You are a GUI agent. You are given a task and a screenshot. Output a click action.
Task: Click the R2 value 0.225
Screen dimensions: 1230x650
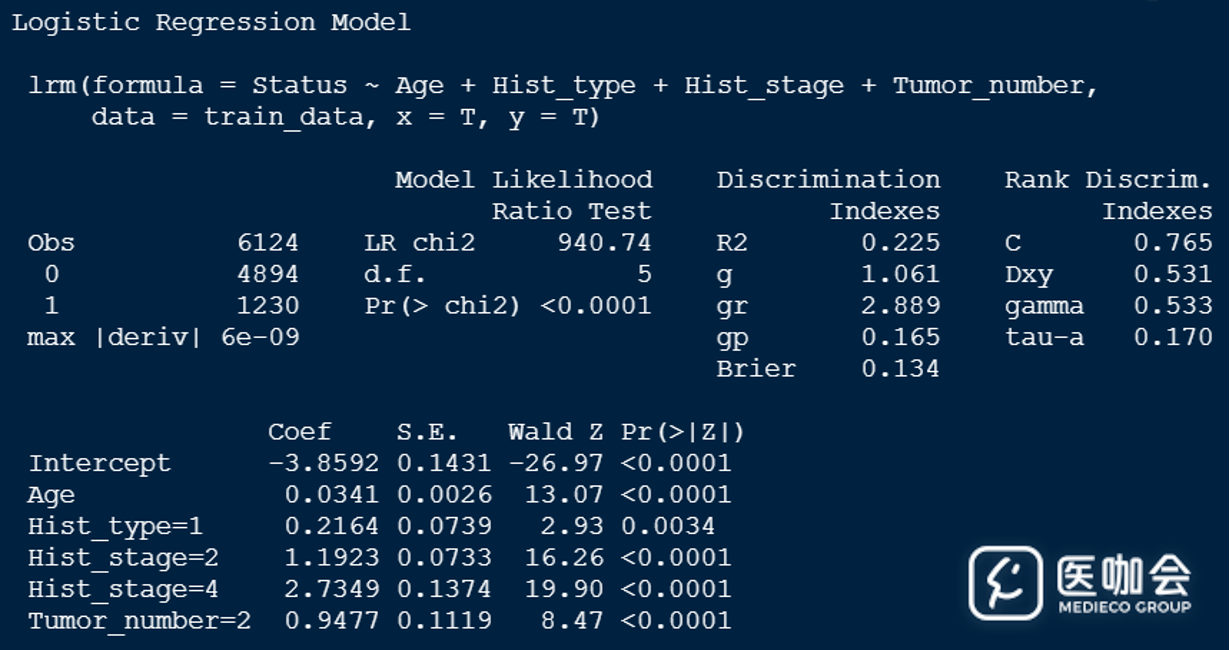tap(900, 243)
